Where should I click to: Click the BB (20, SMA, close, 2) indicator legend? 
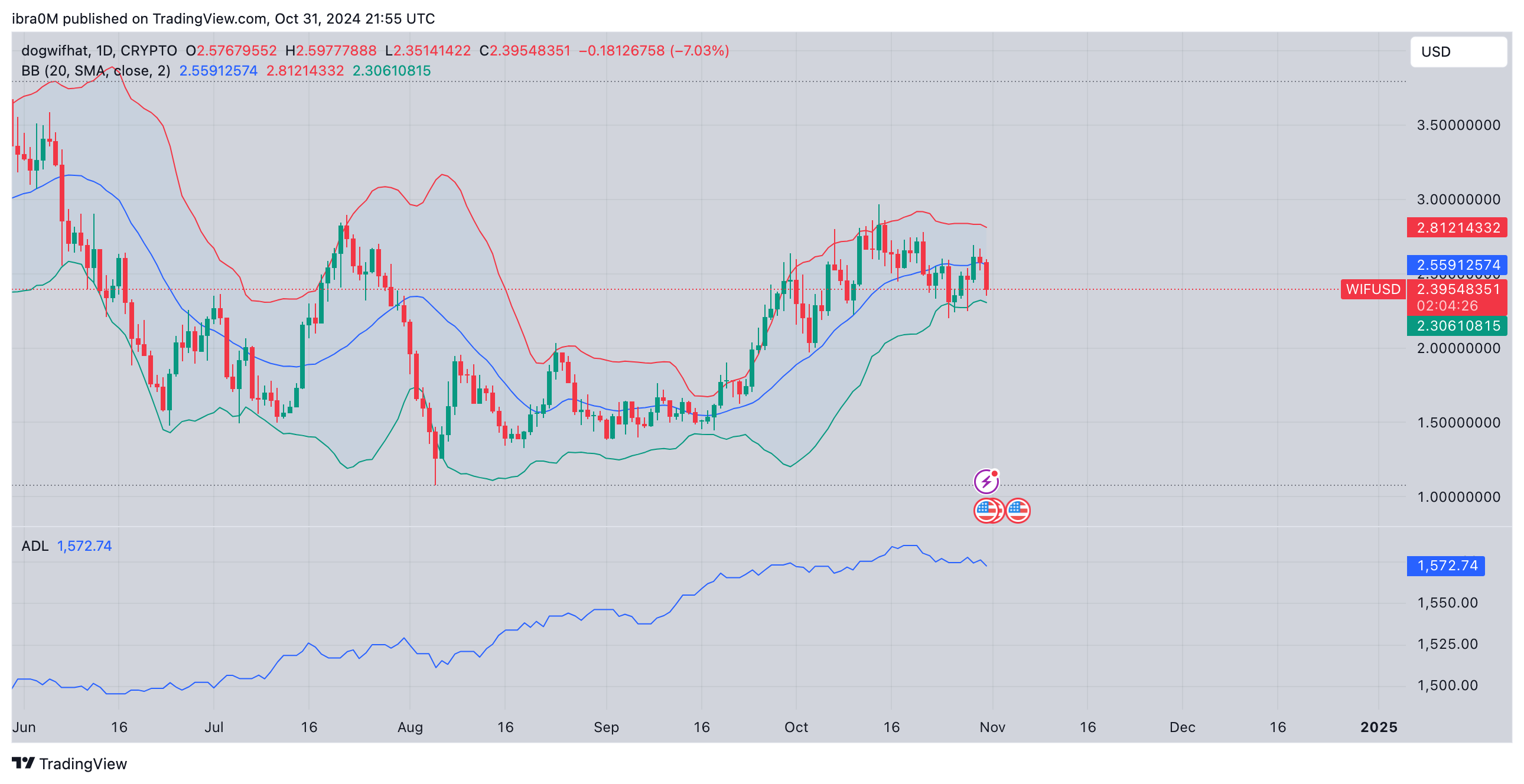(96, 71)
